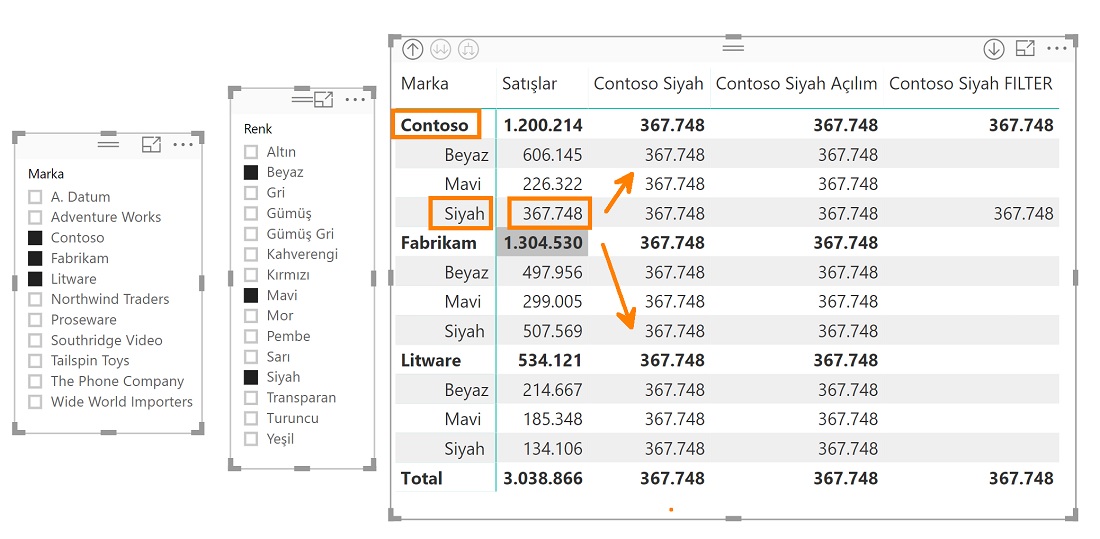Sort by the Satışlar column header
The image size is (1100, 539).
(x=529, y=84)
